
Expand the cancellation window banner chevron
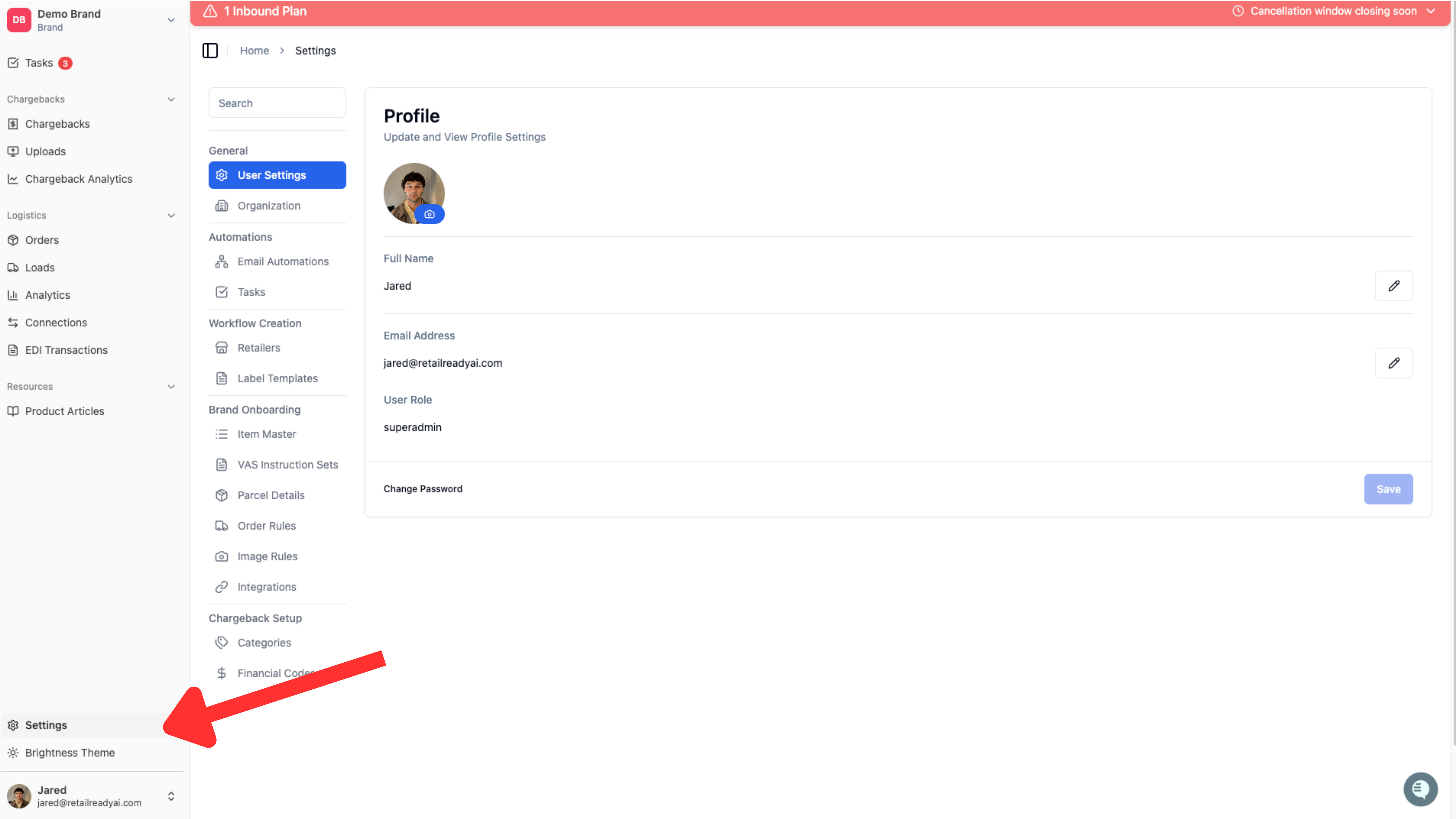[x=1430, y=11]
